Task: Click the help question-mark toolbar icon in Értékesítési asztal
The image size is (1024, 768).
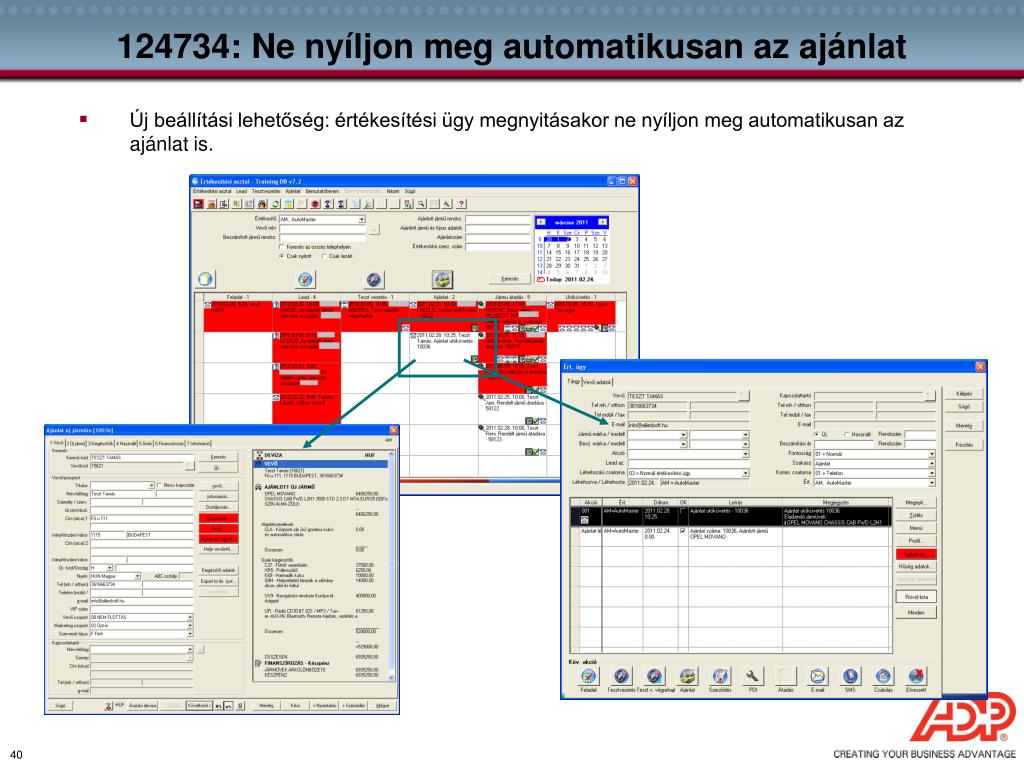Action: [x=461, y=204]
